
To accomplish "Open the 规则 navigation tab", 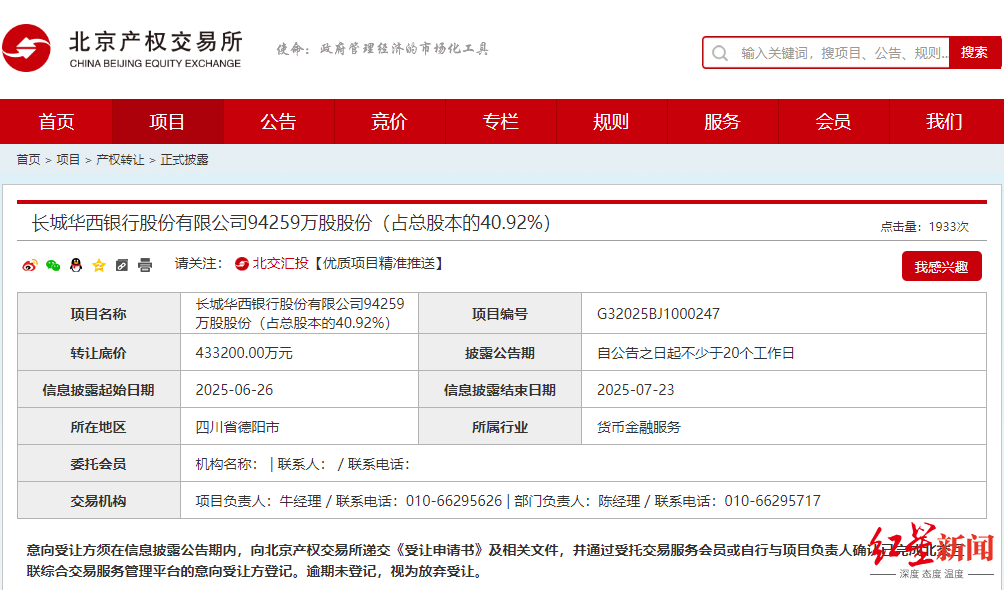I will tap(611, 122).
